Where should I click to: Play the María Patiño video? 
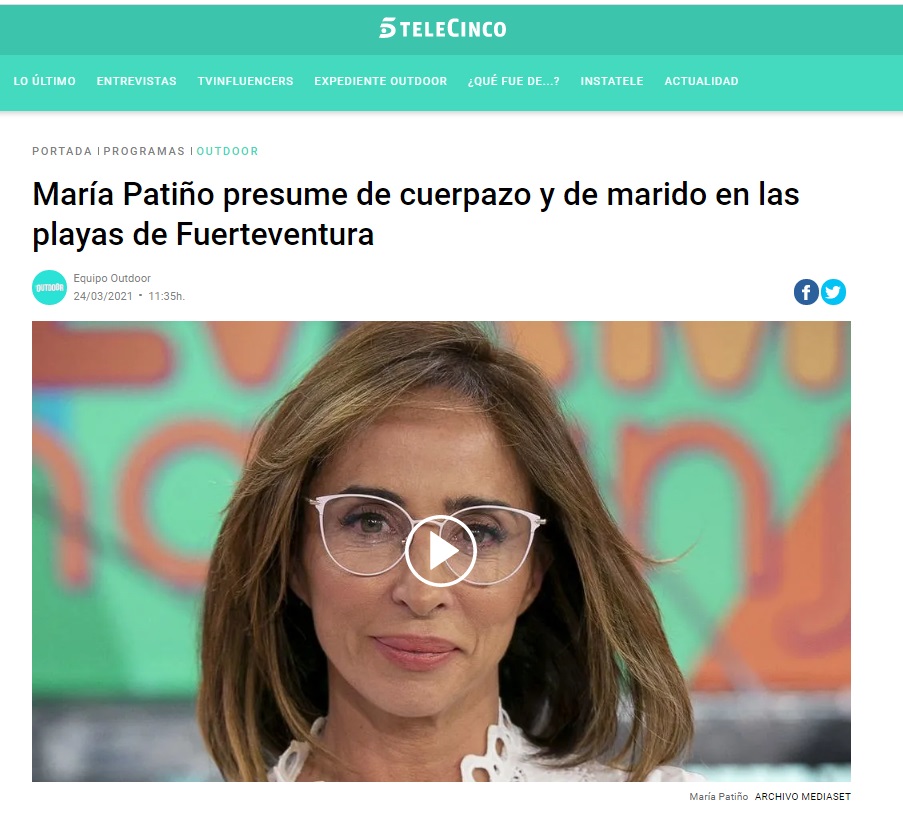441,551
